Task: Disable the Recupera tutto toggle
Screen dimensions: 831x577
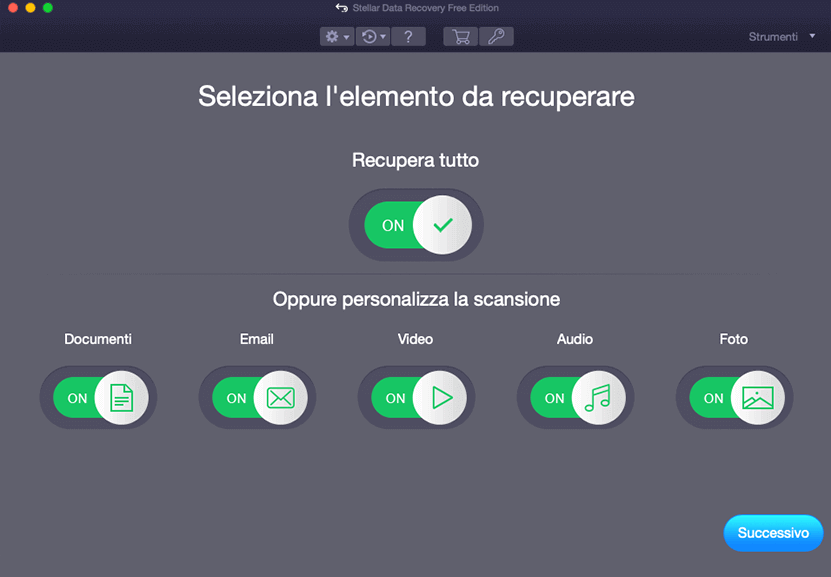Action: click(x=416, y=224)
